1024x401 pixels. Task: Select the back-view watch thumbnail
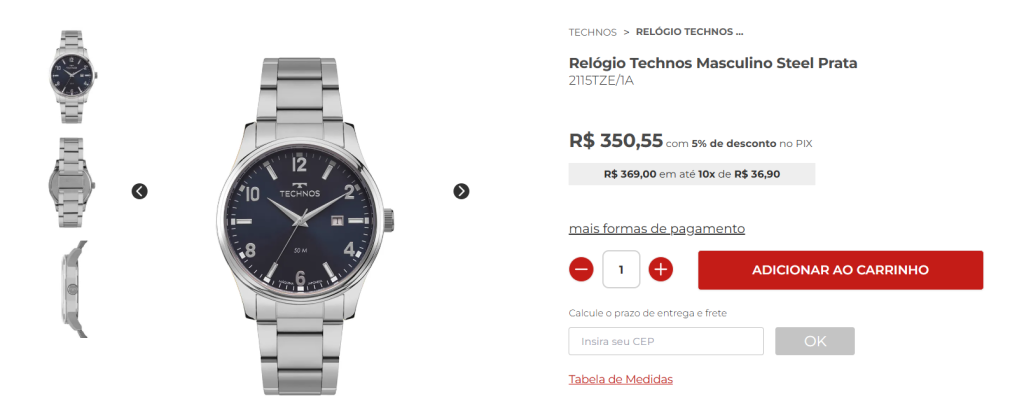point(72,182)
